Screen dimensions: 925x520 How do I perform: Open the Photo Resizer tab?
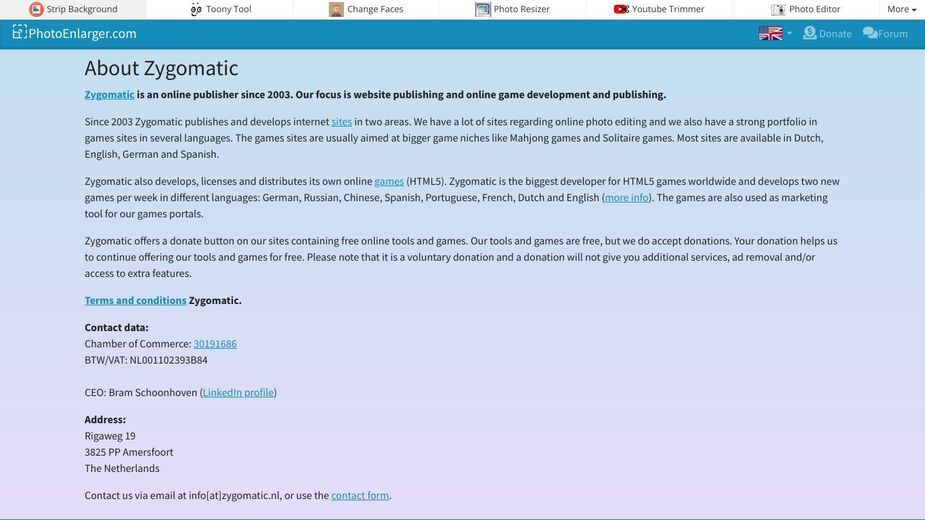tap(513, 9)
